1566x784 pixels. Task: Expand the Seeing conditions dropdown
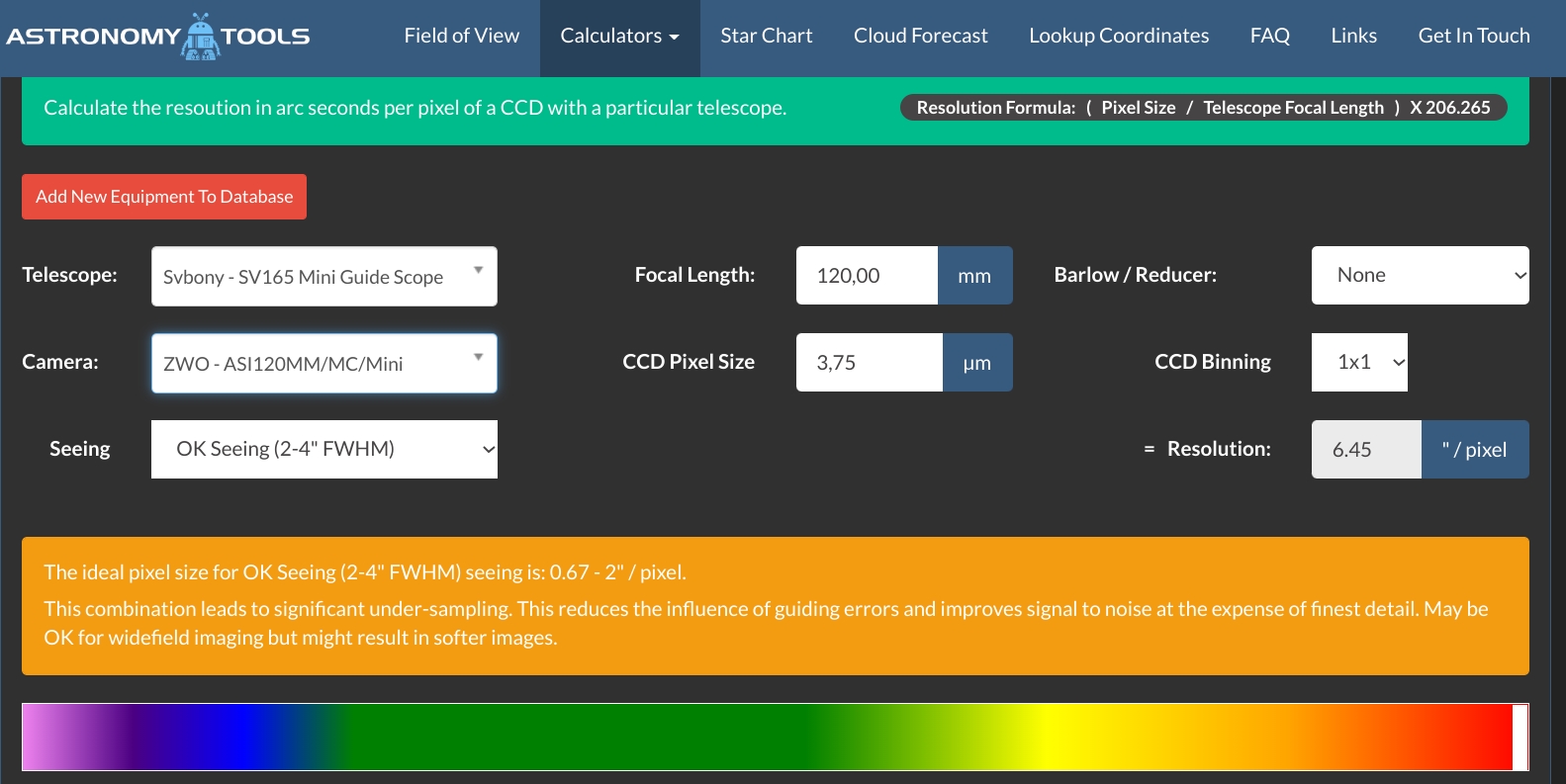323,450
